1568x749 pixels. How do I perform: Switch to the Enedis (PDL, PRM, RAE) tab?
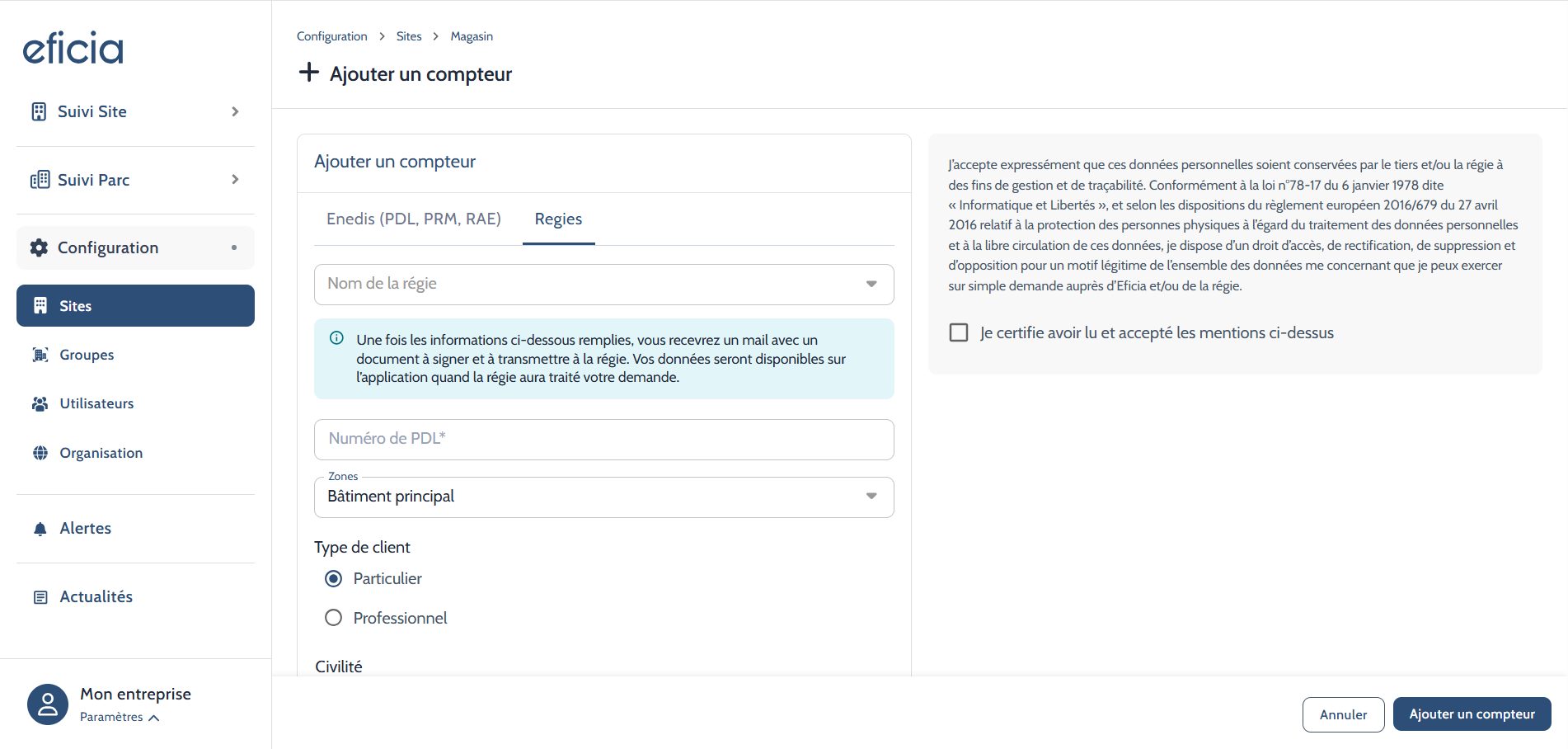pyautogui.click(x=414, y=219)
